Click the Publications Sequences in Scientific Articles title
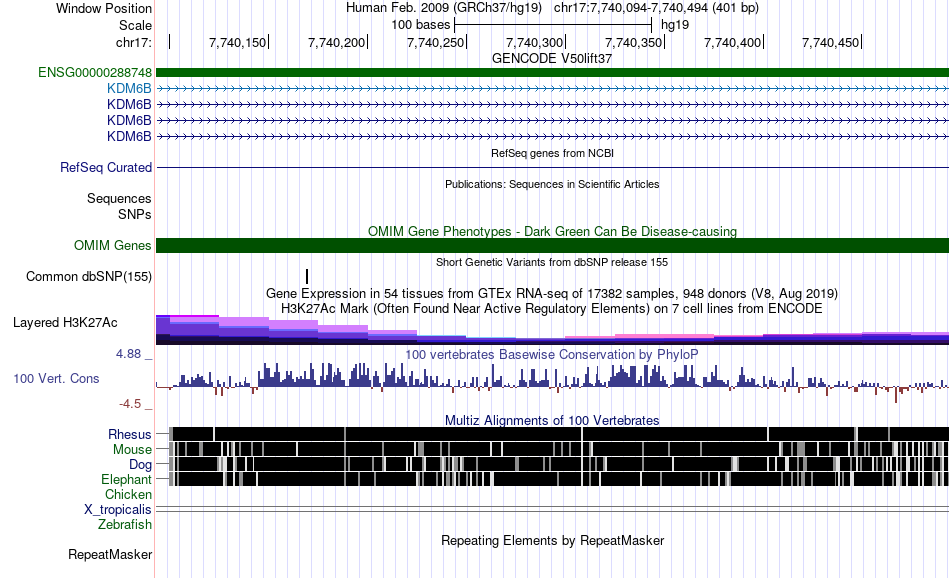 pos(552,184)
